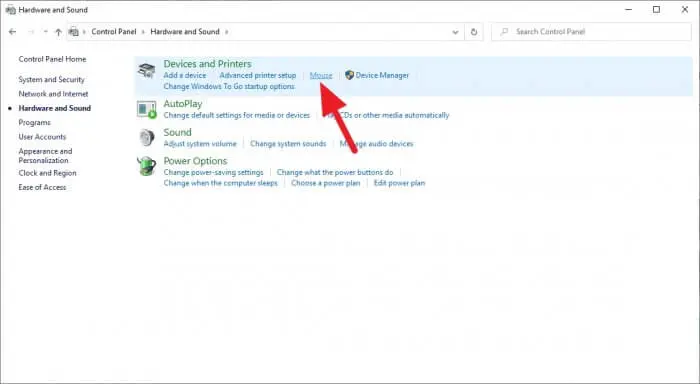Open Programs category

pyautogui.click(x=34, y=122)
